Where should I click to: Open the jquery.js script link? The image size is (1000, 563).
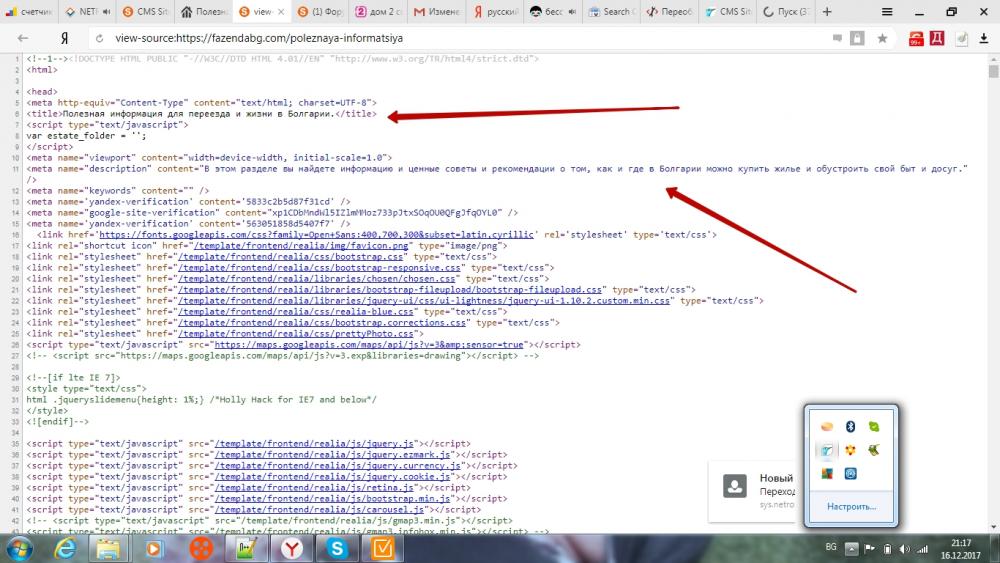(314, 443)
